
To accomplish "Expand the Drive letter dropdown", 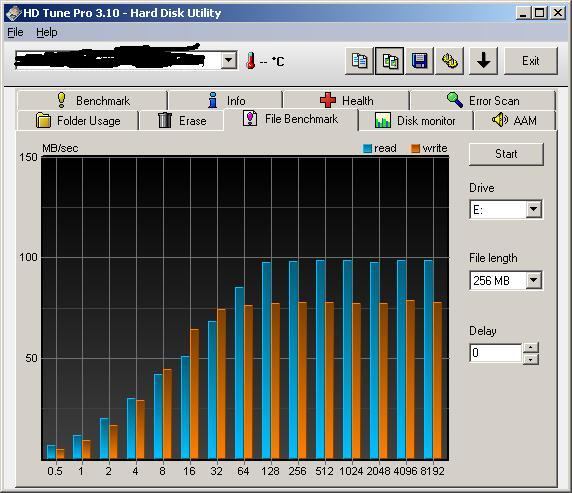I will pos(534,209).
